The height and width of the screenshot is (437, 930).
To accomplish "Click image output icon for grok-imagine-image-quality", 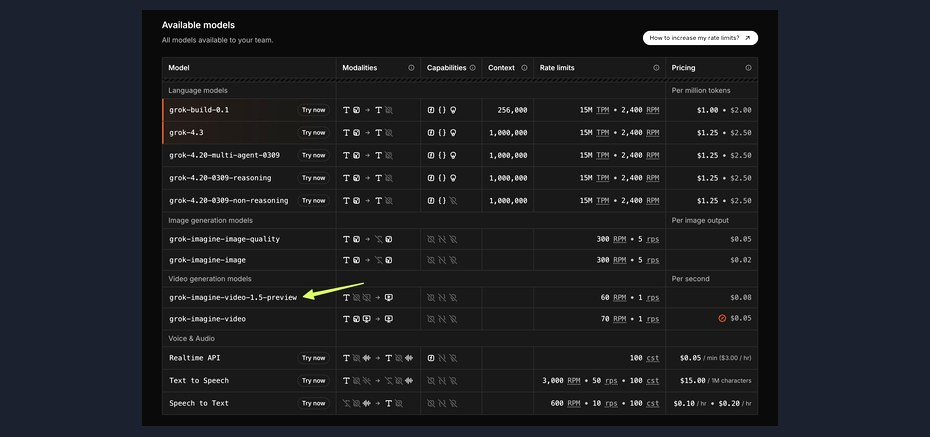I will pos(388,240).
